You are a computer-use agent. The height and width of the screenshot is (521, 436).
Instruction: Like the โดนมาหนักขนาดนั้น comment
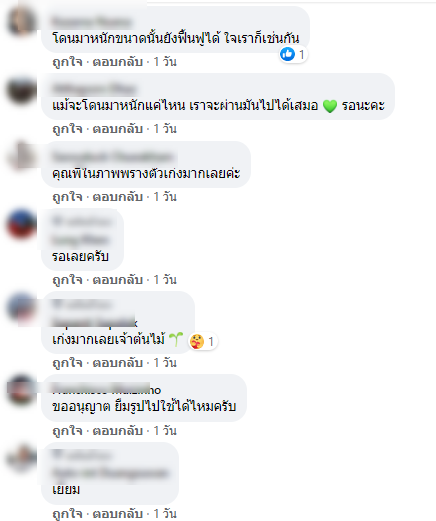click(67, 62)
